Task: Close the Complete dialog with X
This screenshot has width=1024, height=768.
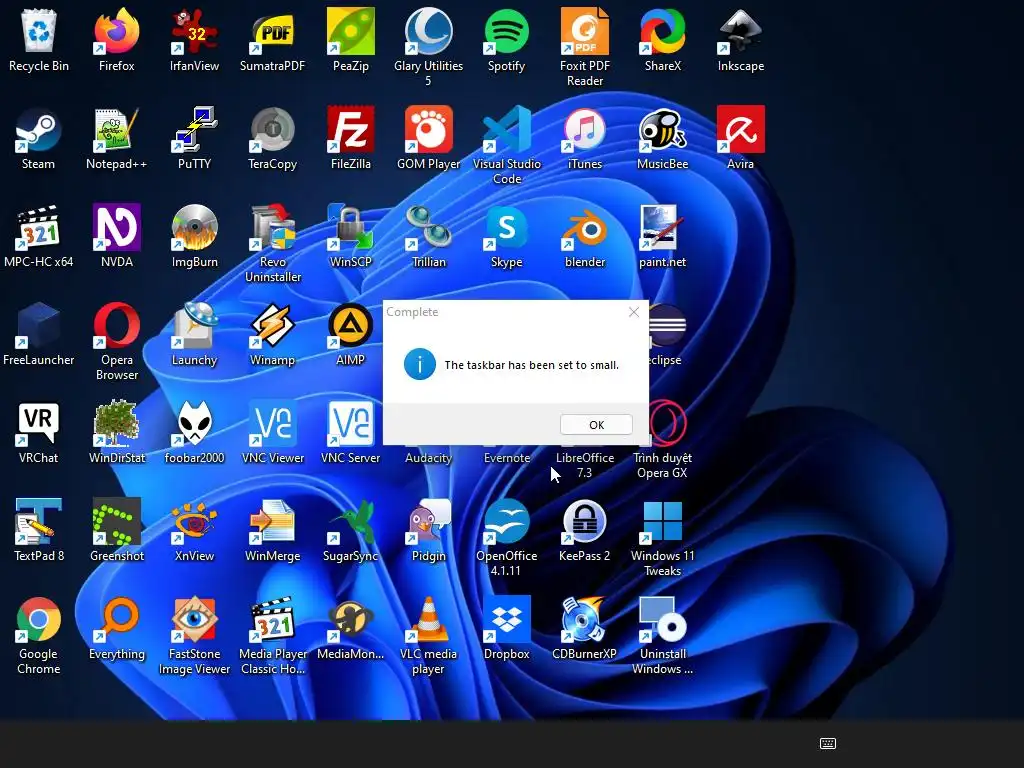Action: pyautogui.click(x=633, y=312)
